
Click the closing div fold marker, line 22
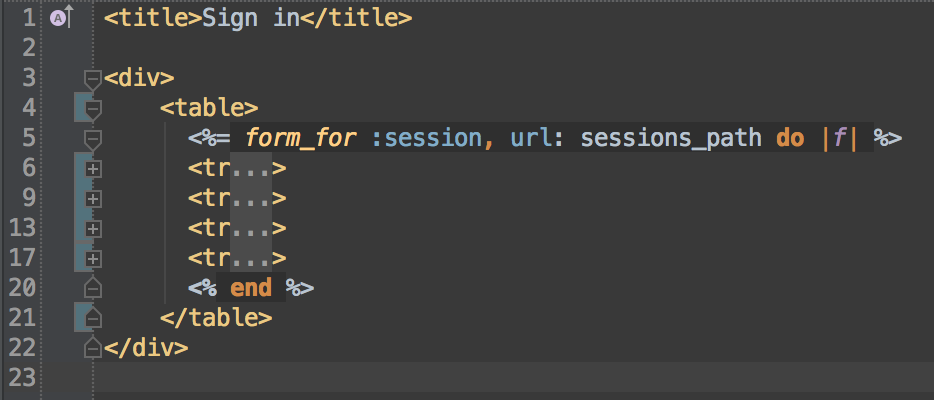click(x=93, y=348)
